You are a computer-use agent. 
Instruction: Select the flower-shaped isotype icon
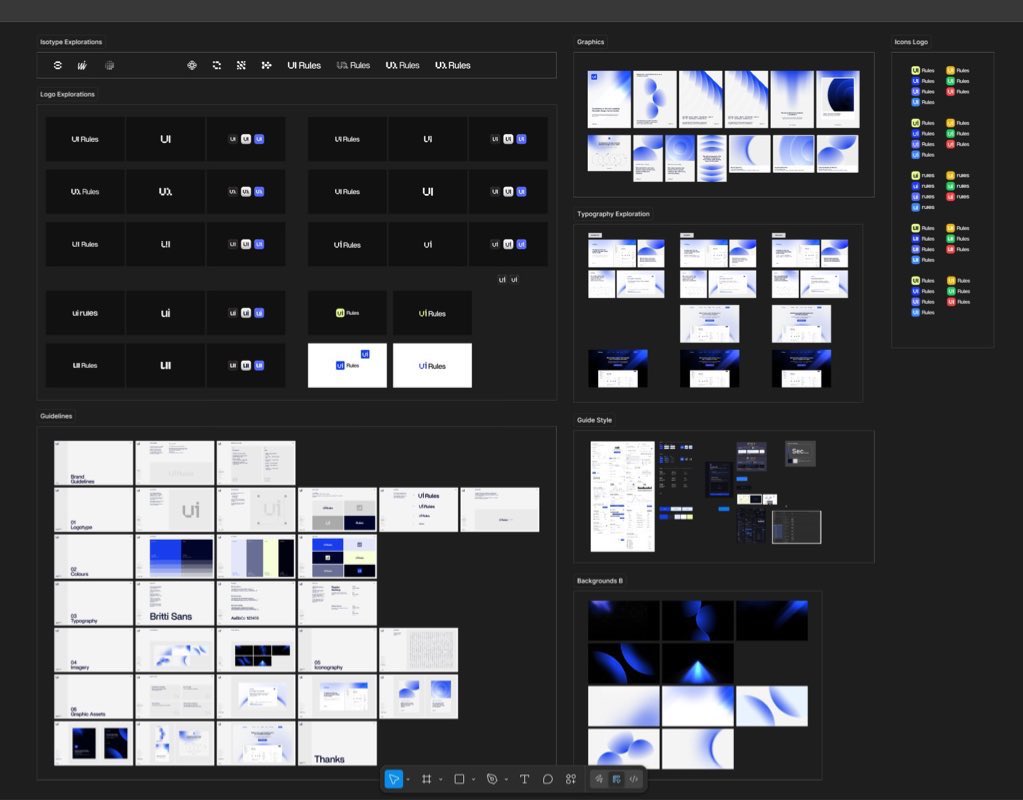click(192, 65)
